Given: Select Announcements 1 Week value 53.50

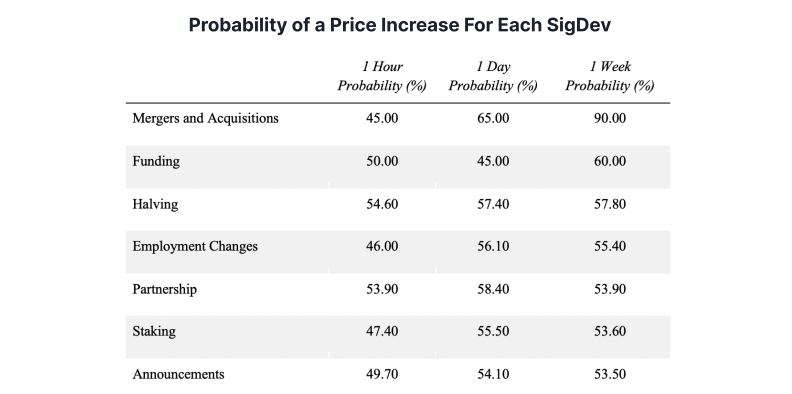Looking at the screenshot, I should (x=610, y=374).
